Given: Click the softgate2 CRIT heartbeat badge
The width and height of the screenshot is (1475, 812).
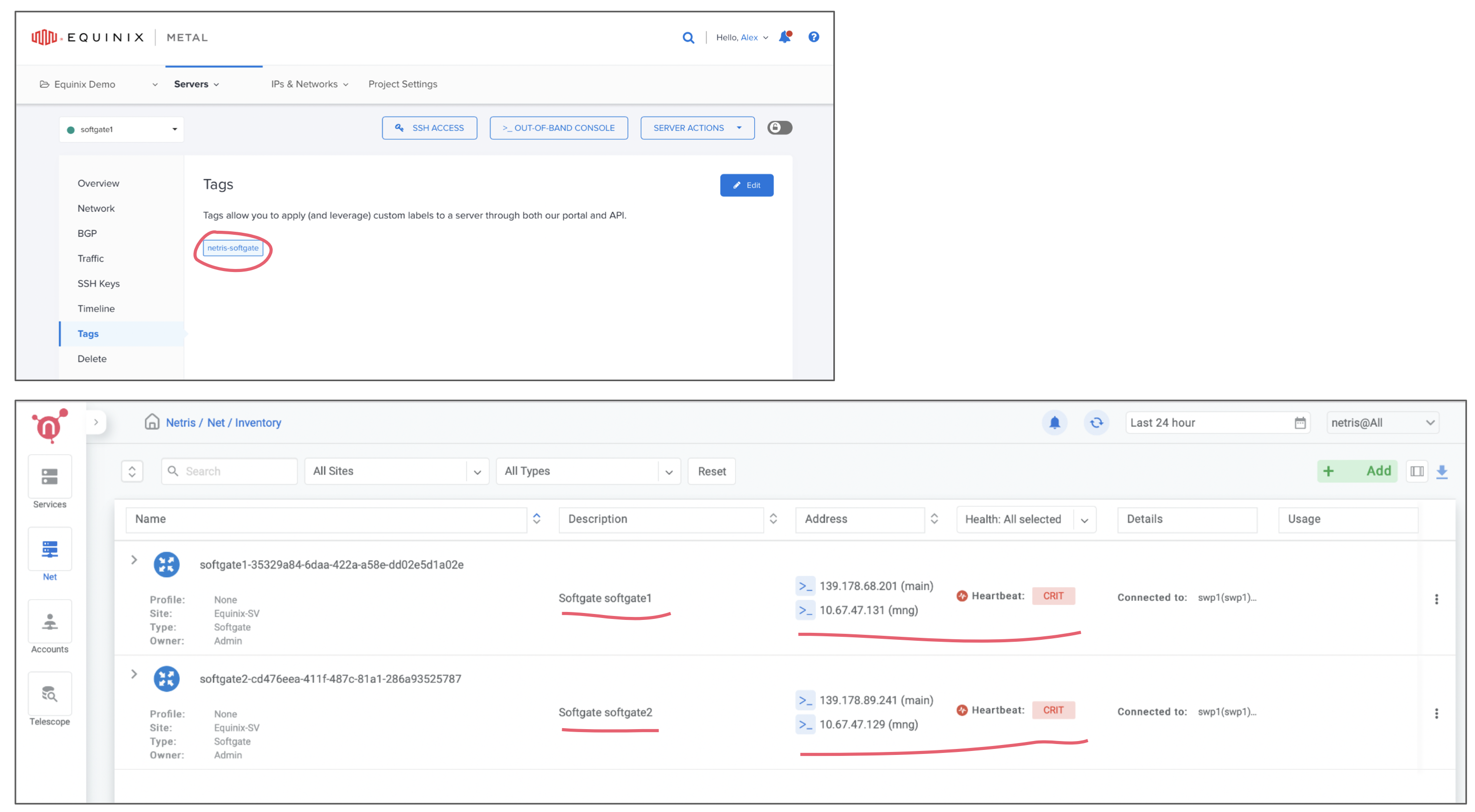Looking at the screenshot, I should (x=1053, y=710).
